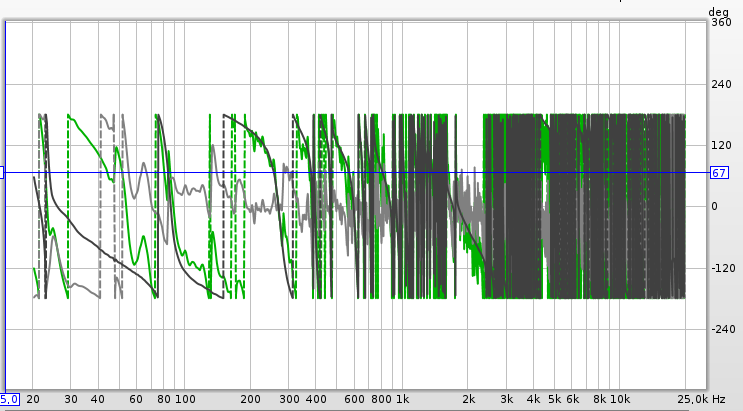
Task: Click the 100 Hz frequency label
Action: pyautogui.click(x=185, y=399)
